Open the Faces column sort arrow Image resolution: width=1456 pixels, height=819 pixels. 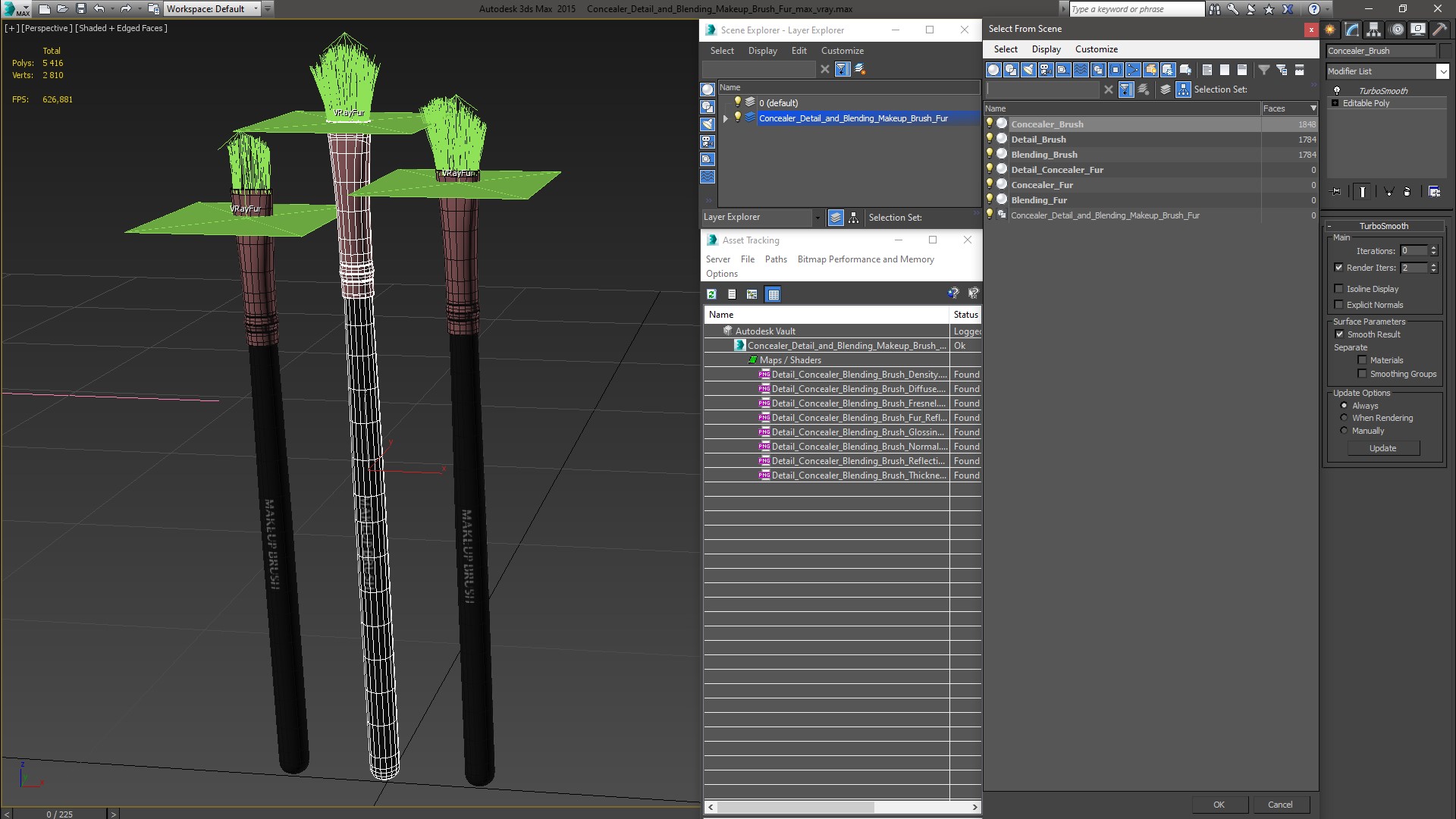click(x=1313, y=108)
